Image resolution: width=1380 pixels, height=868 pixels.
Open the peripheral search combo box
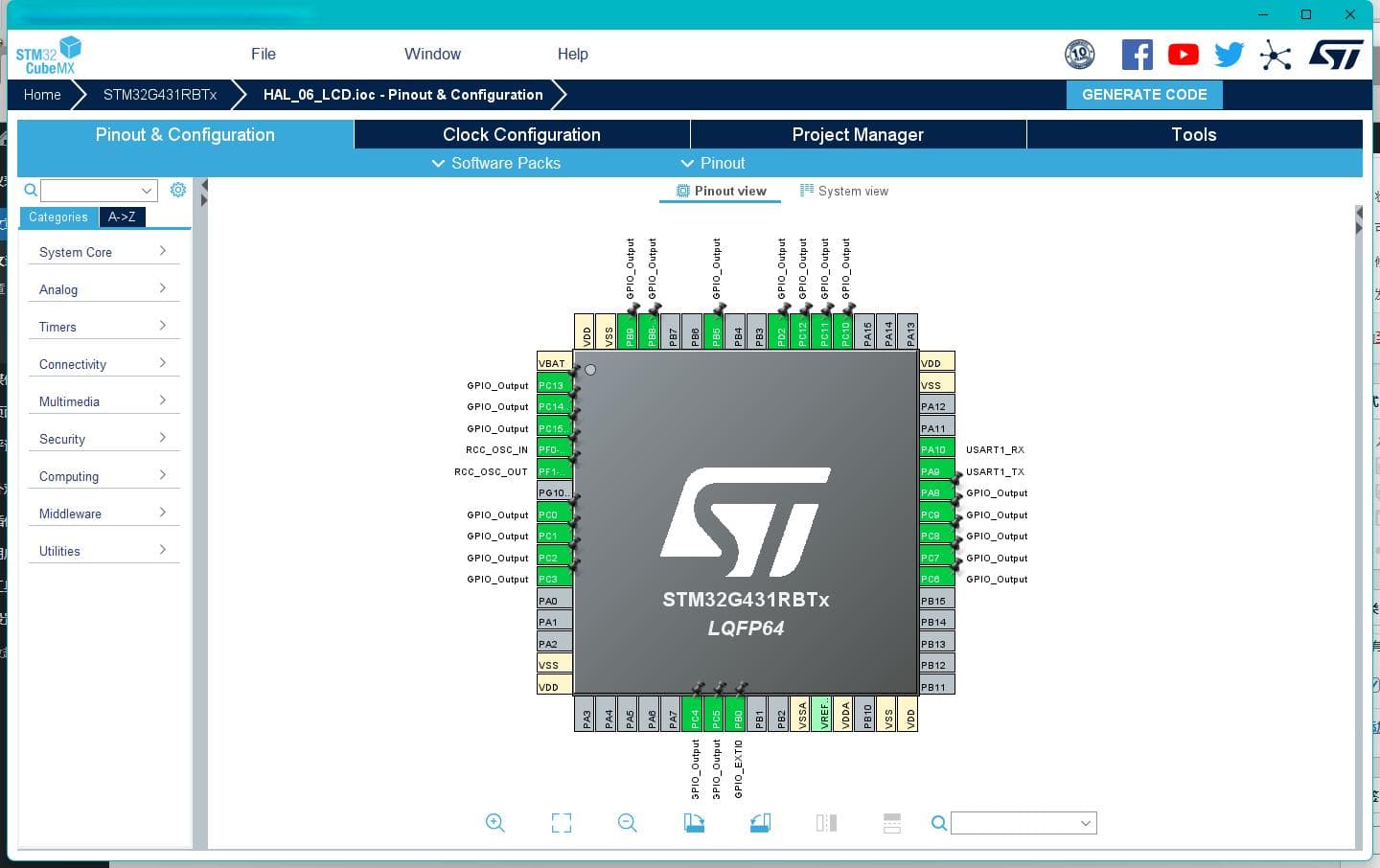pyautogui.click(x=98, y=190)
